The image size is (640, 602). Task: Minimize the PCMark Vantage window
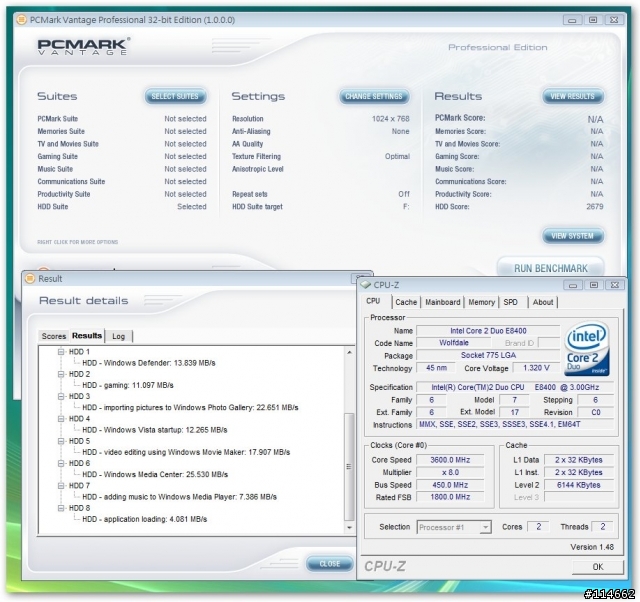(x=572, y=20)
